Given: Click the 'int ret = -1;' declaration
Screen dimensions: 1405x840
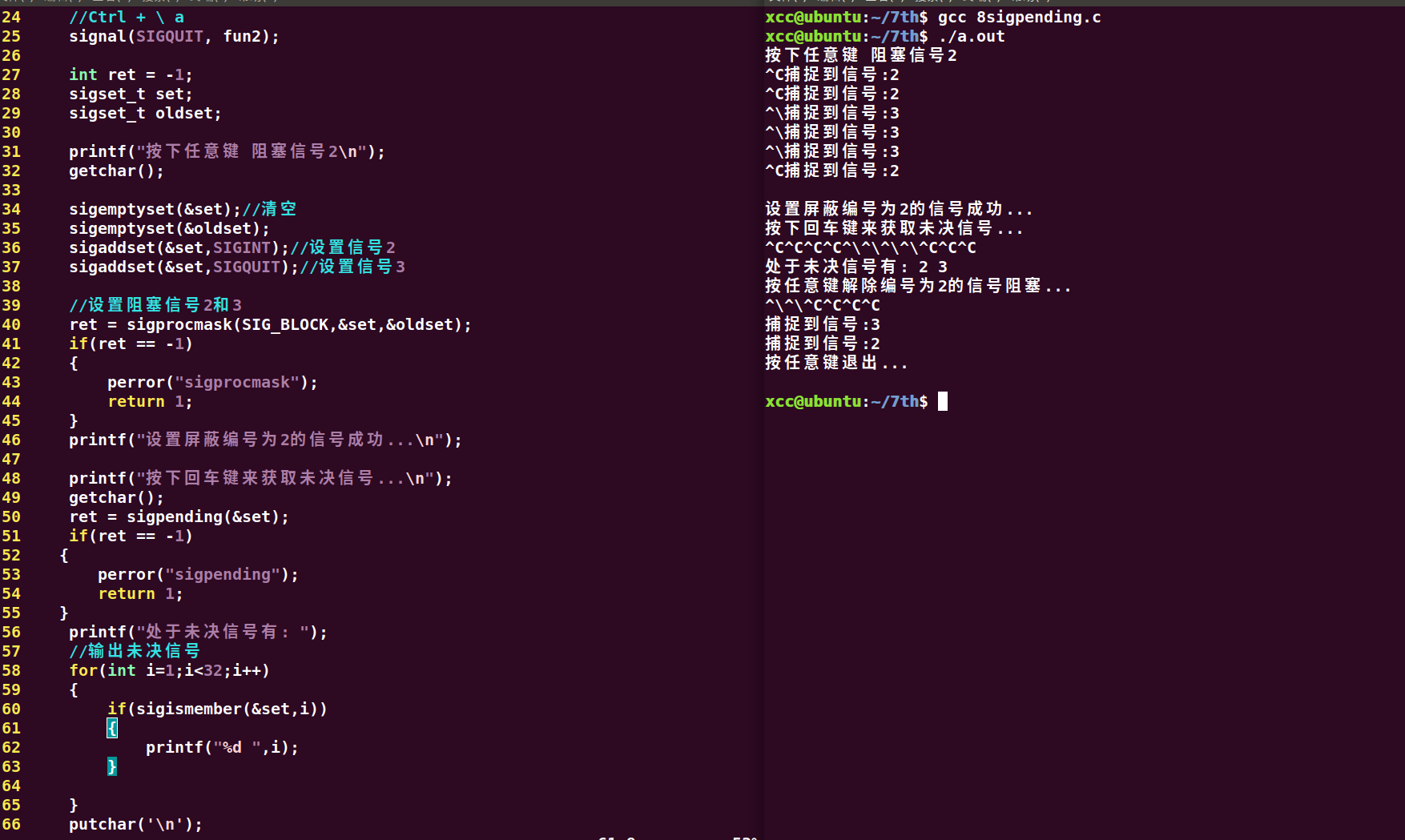Looking at the screenshot, I should [131, 74].
